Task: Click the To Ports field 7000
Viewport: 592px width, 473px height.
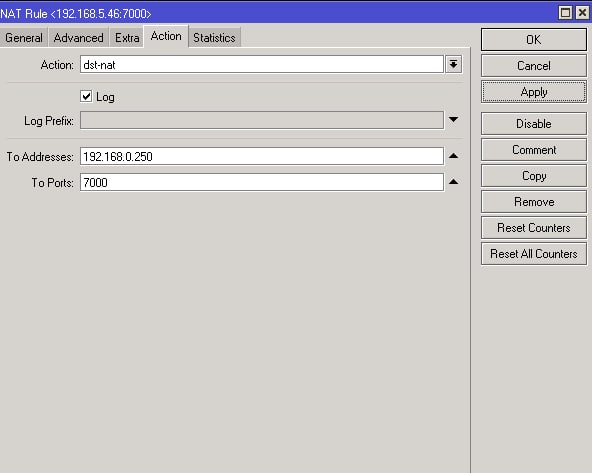Action: (262, 182)
